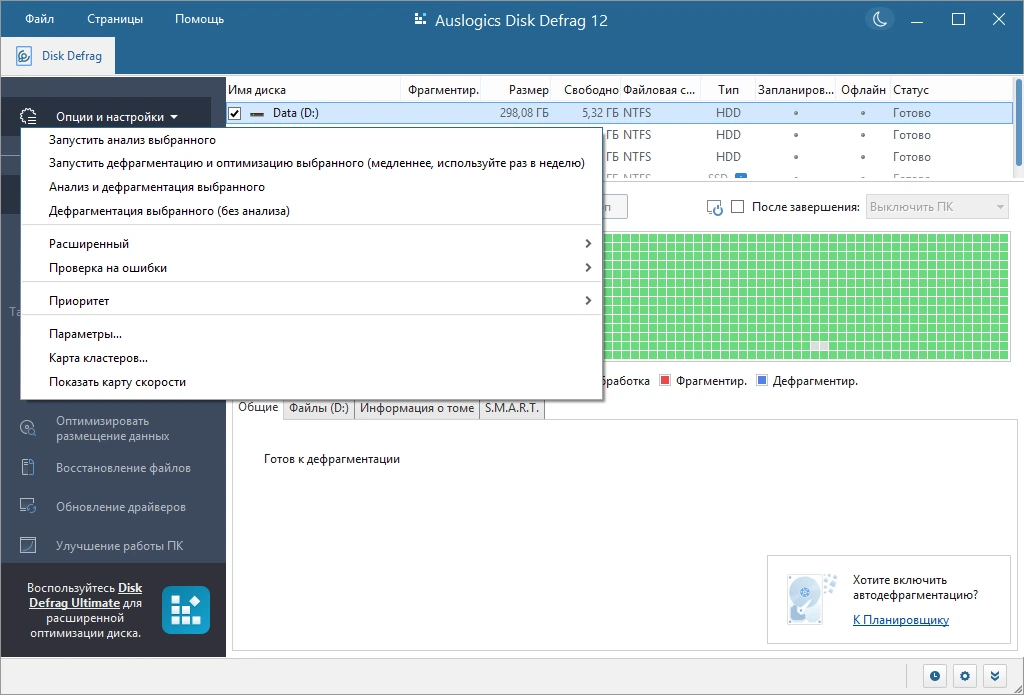Screen dimensions: 1024x695
Task: Select Запустить анализ выбранного menu entry
Action: click(311, 140)
